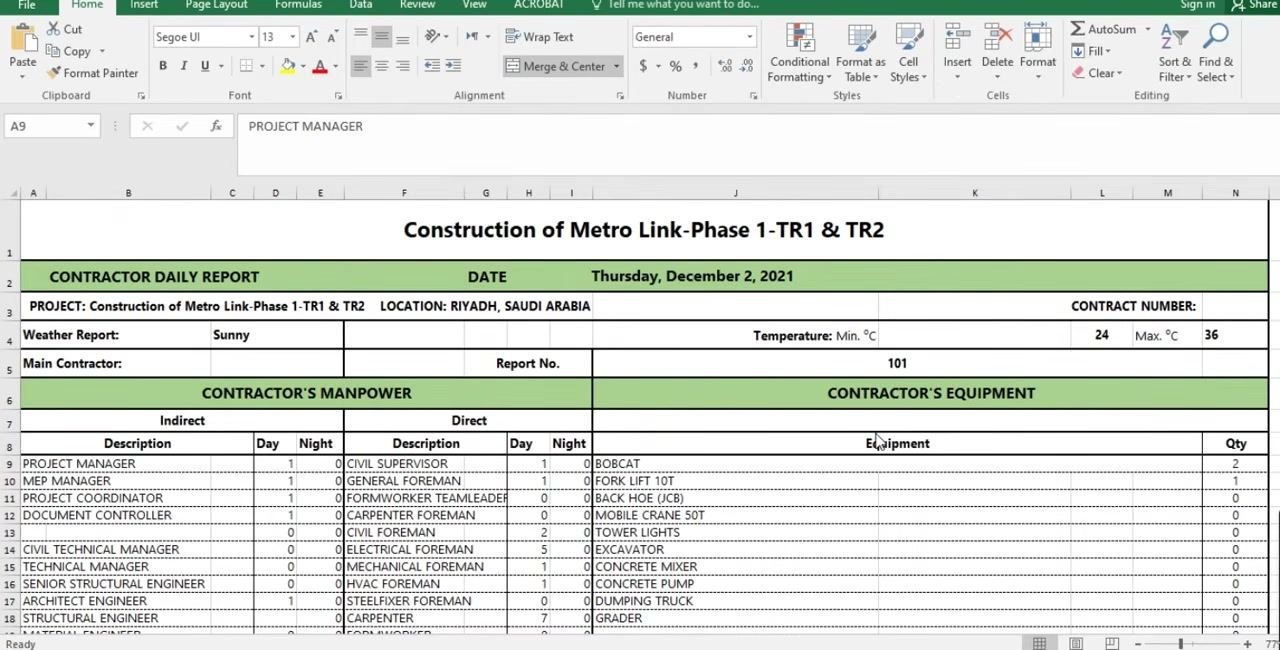The height and width of the screenshot is (650, 1280).
Task: Align cell text to the right
Action: point(403,66)
